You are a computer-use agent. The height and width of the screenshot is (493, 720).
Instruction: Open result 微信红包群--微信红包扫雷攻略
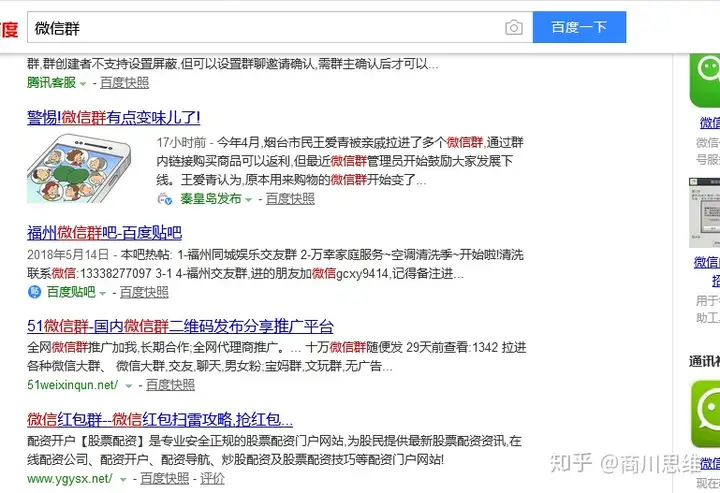[160, 420]
